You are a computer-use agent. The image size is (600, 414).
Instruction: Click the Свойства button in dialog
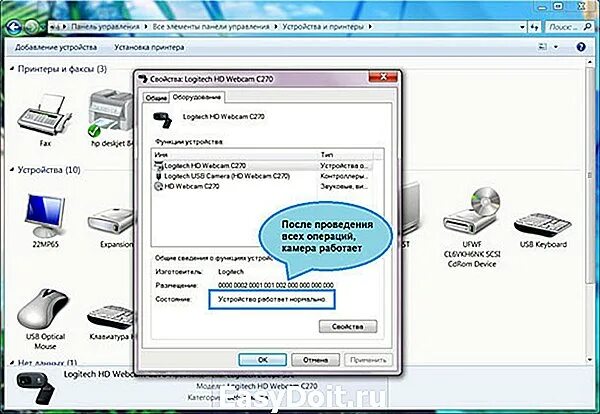[x=347, y=327]
